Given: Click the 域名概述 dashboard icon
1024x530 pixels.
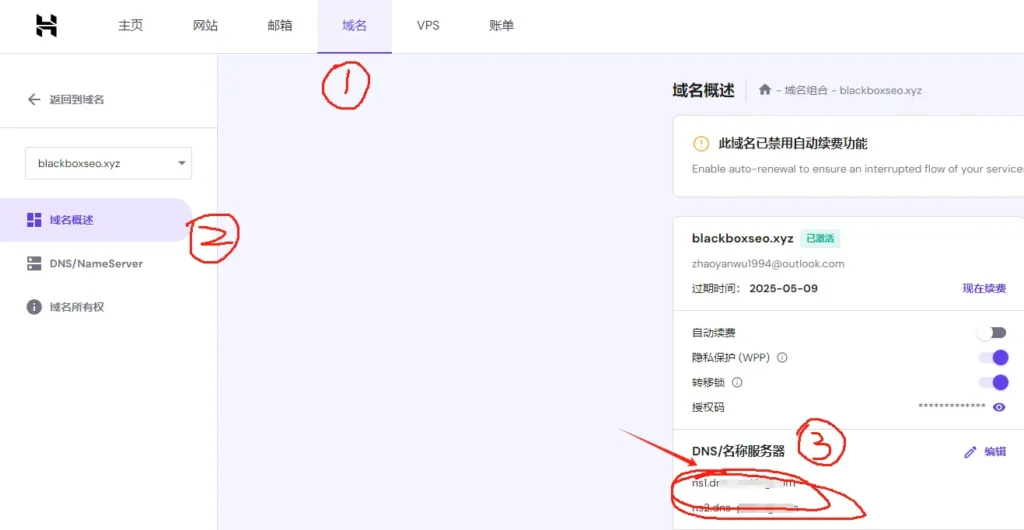Looking at the screenshot, I should [x=34, y=220].
